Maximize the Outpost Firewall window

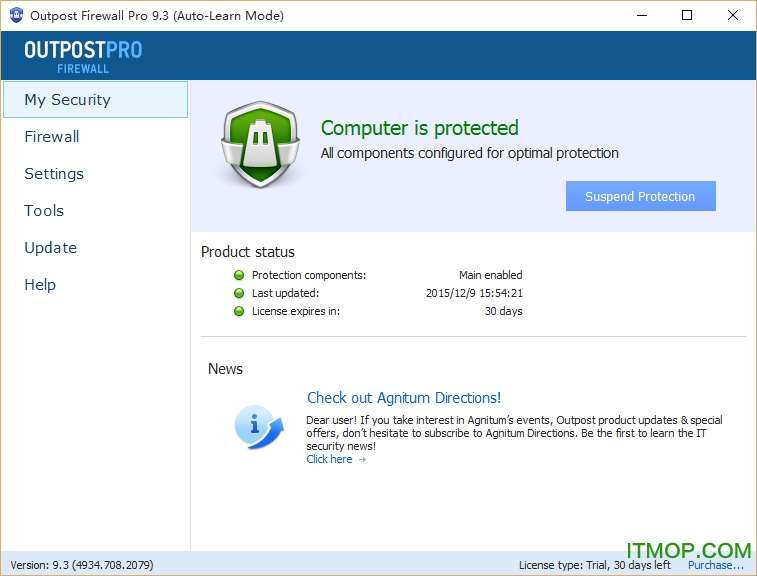pos(686,16)
